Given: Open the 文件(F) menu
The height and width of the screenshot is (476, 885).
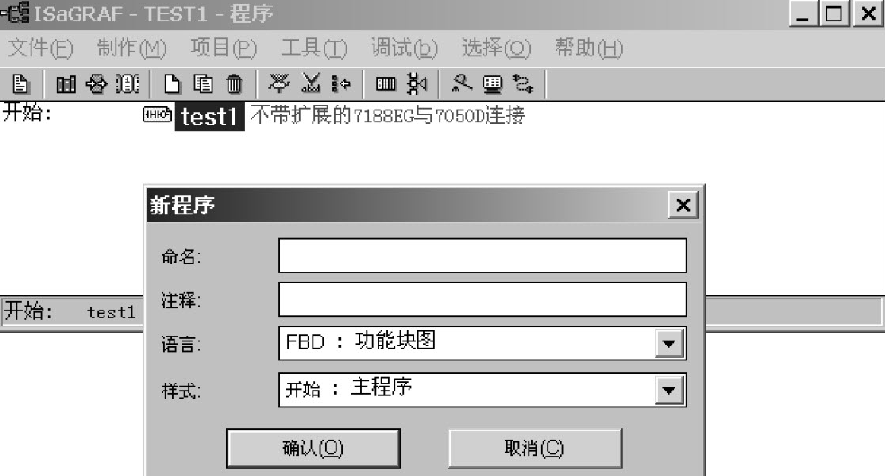Looking at the screenshot, I should coord(41,48).
